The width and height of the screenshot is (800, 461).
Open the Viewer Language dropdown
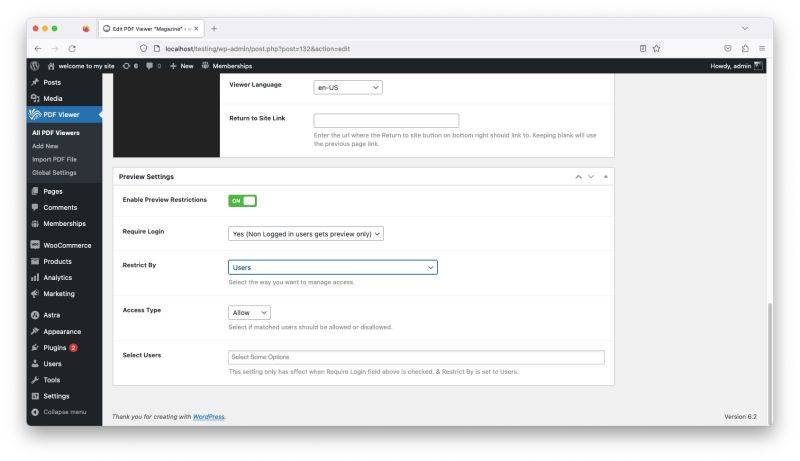[x=348, y=87]
